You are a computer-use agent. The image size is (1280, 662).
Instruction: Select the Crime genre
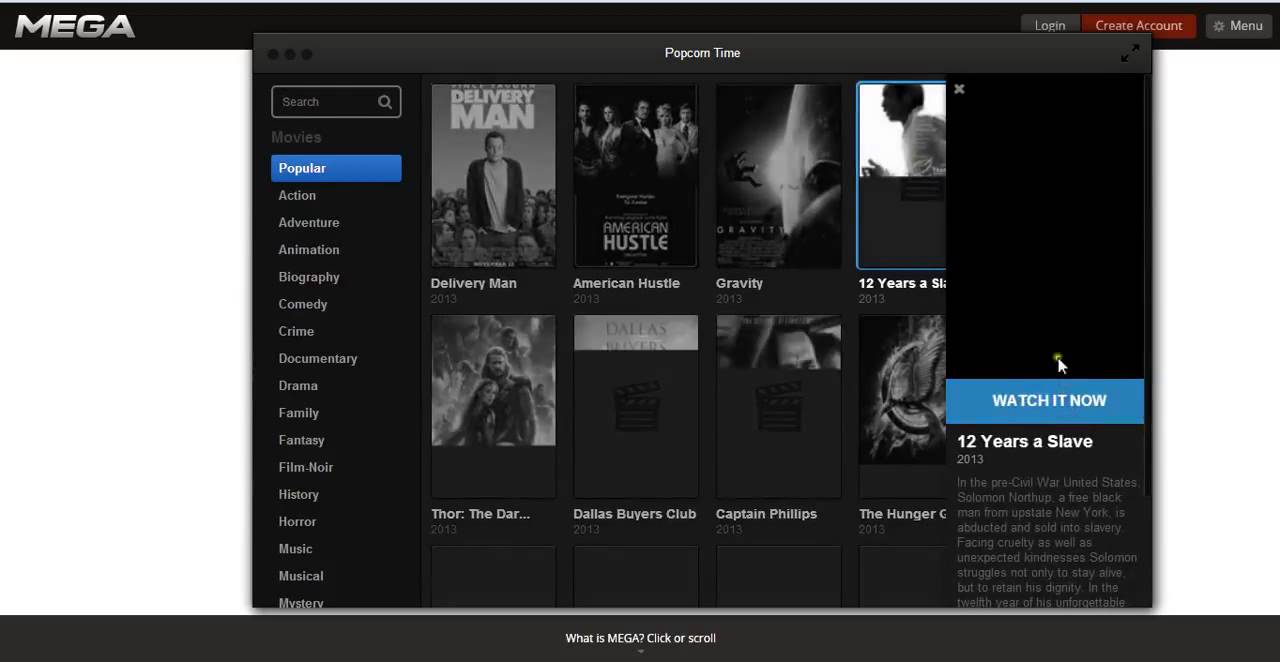coord(296,331)
